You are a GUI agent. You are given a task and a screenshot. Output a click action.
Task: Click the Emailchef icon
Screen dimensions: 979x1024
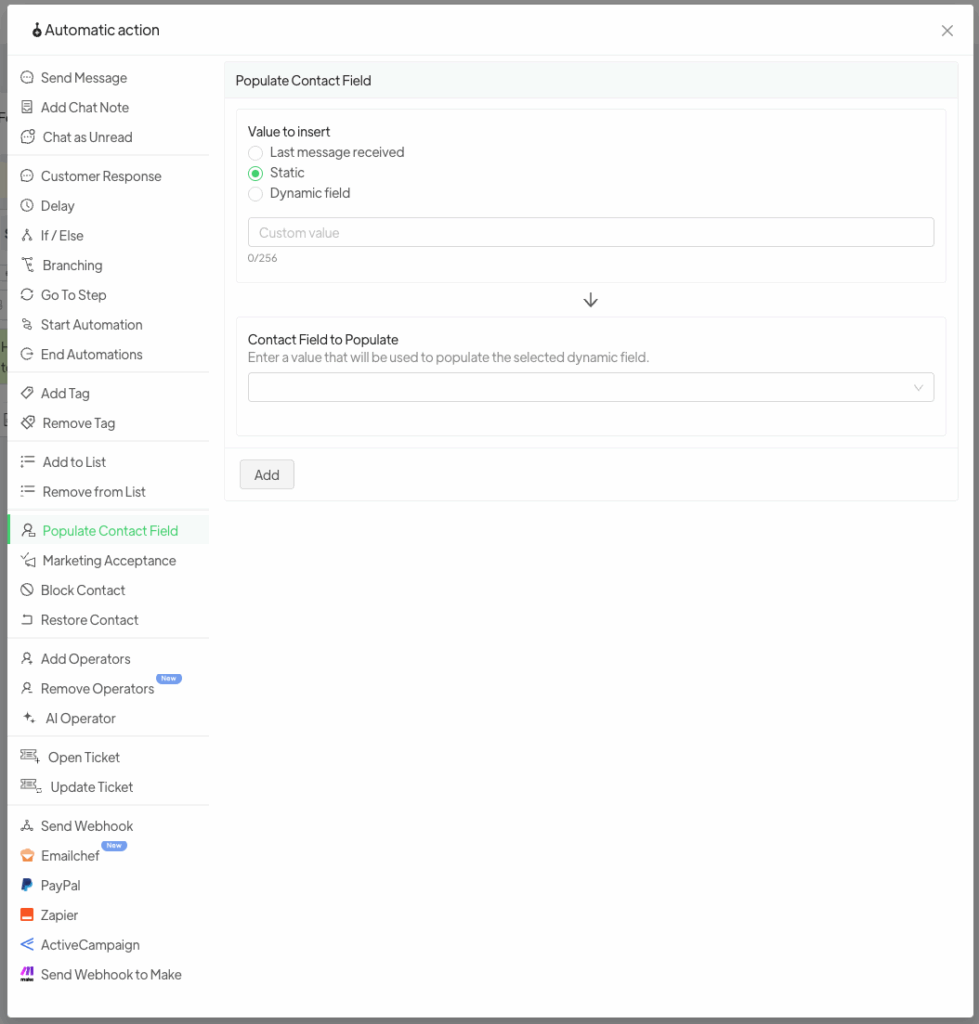(x=27, y=856)
